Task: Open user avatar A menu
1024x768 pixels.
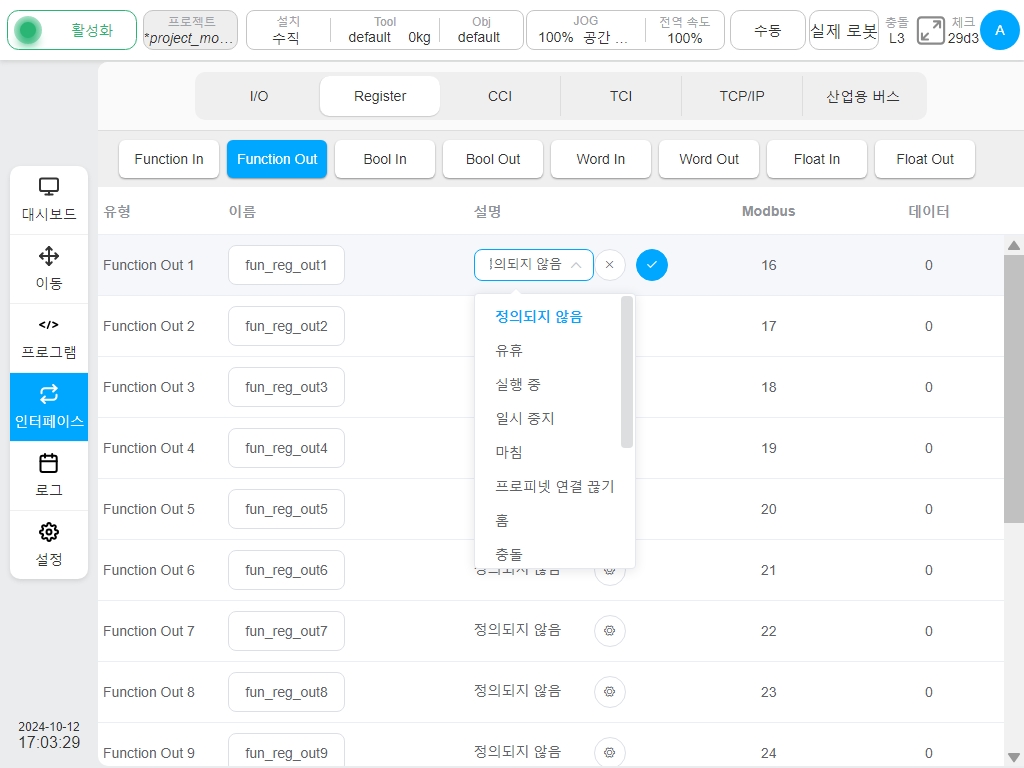Action: [x=999, y=30]
